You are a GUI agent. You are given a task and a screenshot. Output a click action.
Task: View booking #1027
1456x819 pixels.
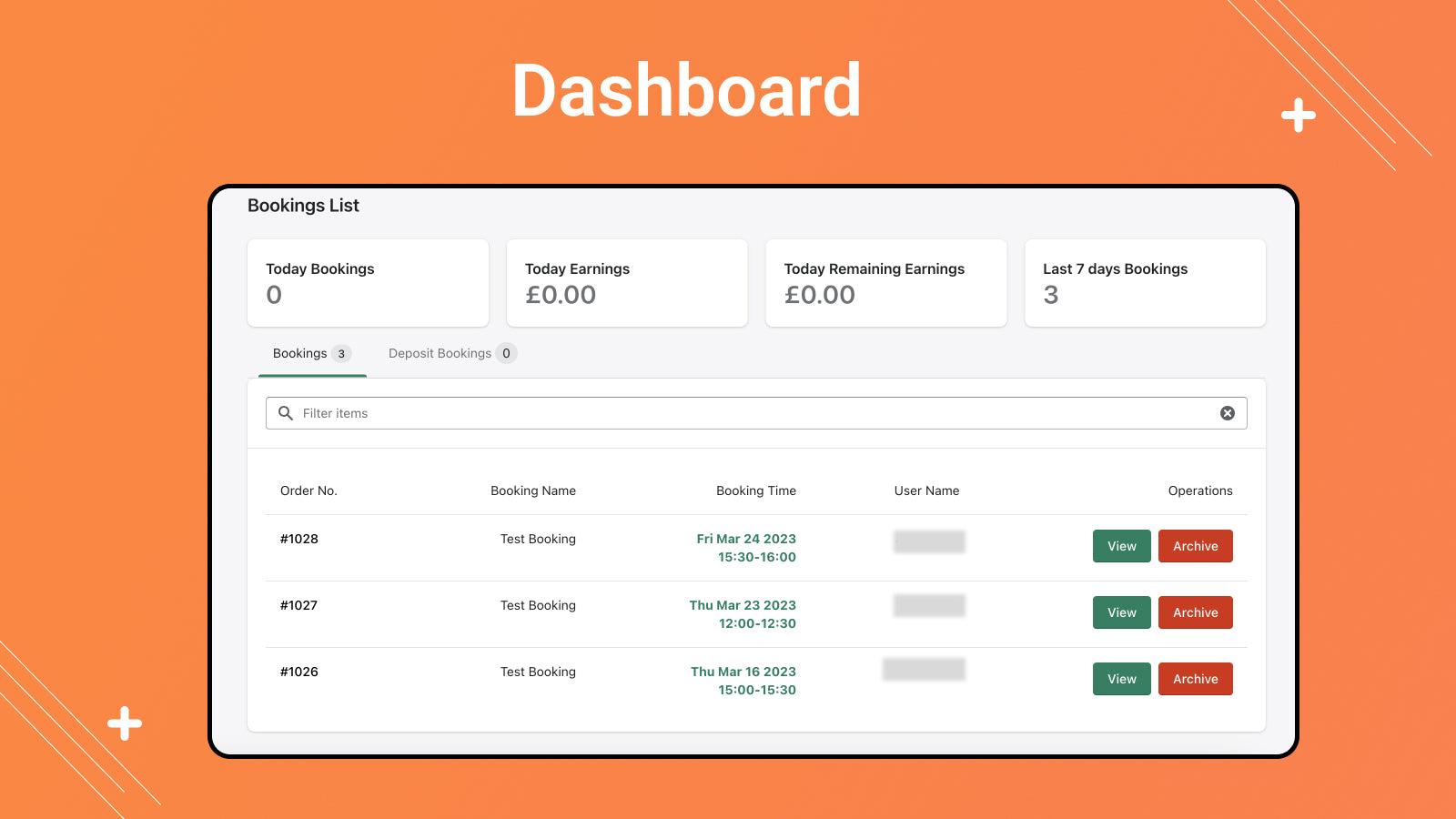[1121, 612]
